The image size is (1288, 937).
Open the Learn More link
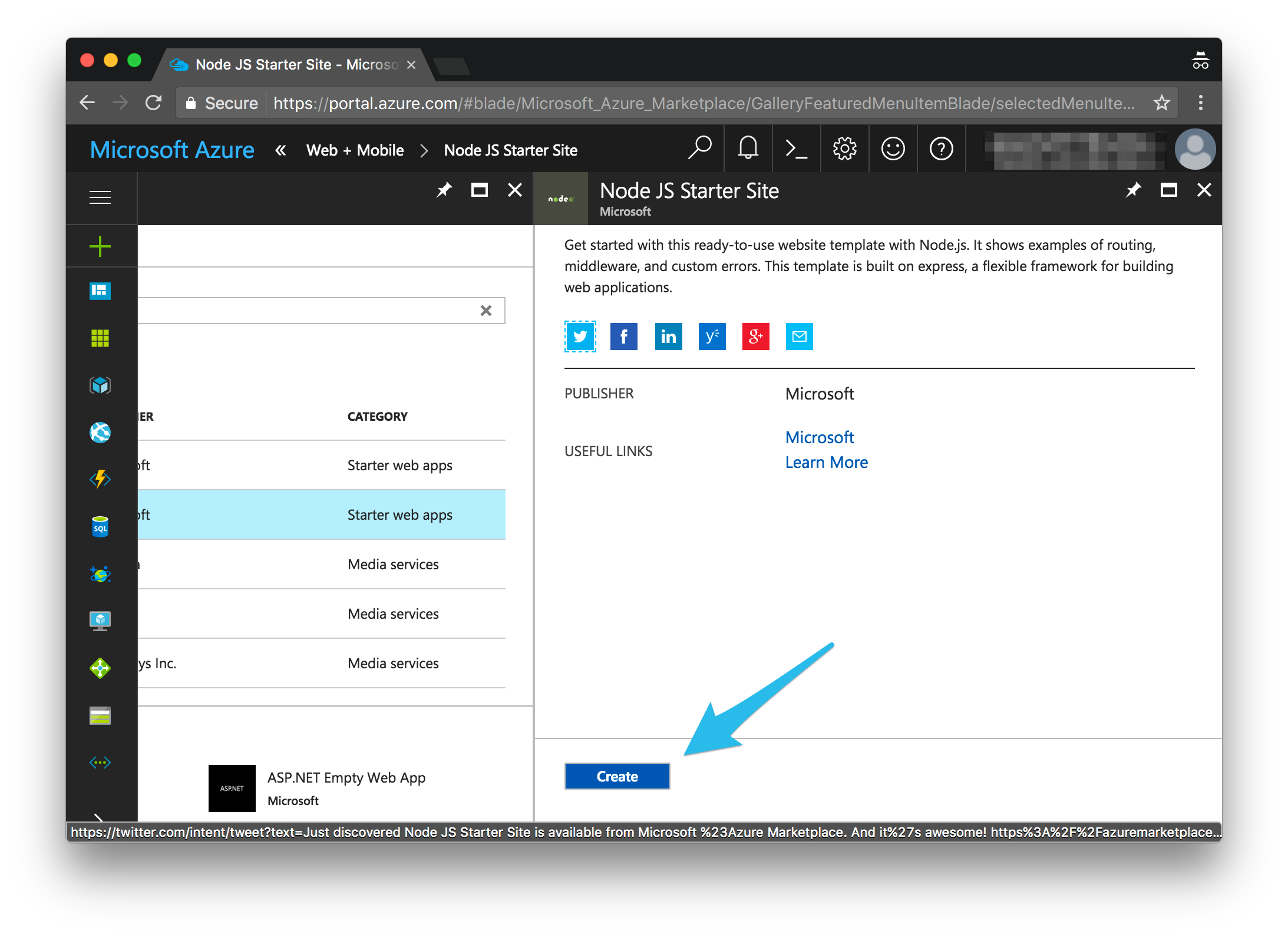pos(826,462)
